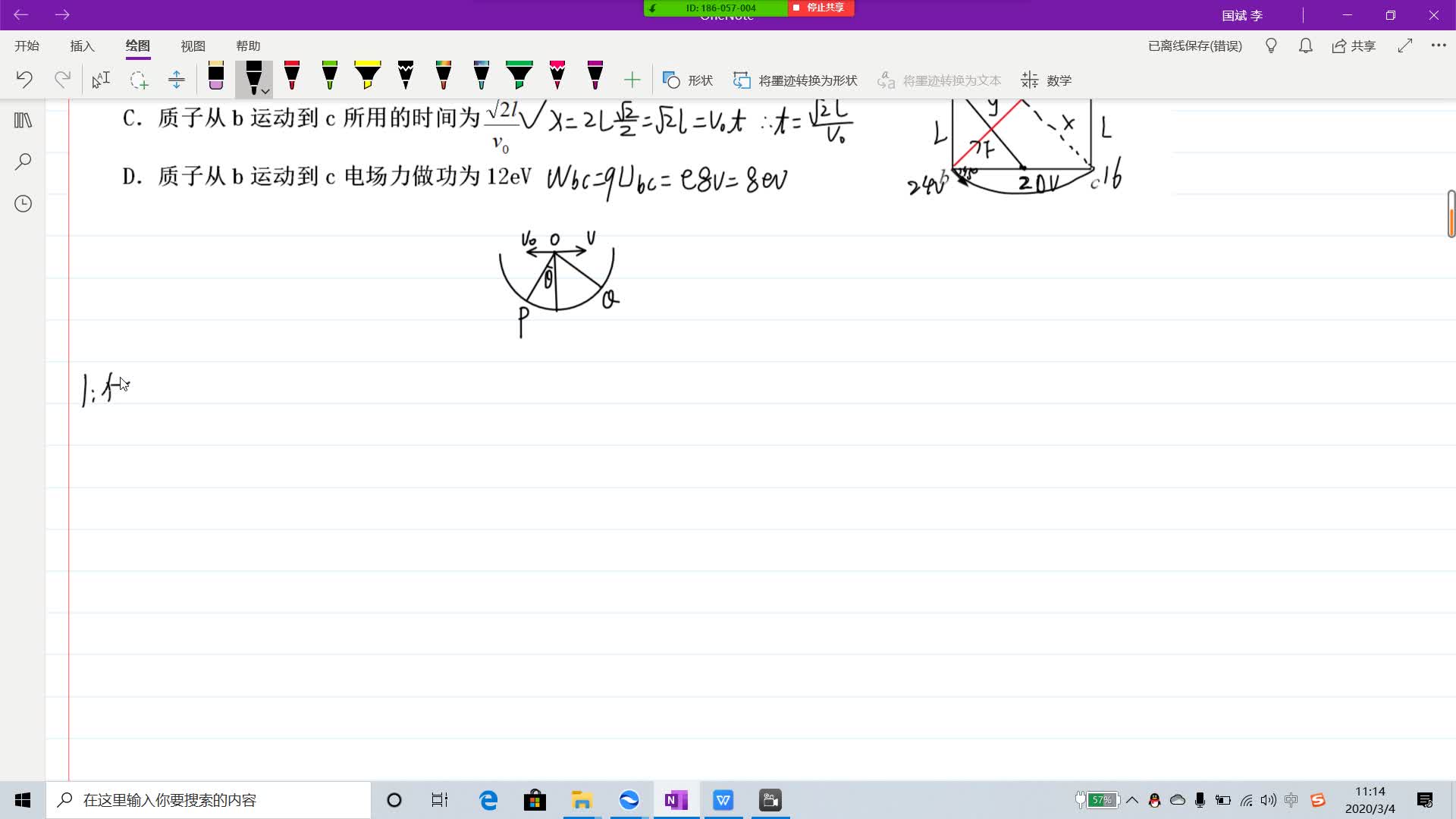Select the 绘图 (Draw) tab
The height and width of the screenshot is (819, 1456).
point(137,45)
